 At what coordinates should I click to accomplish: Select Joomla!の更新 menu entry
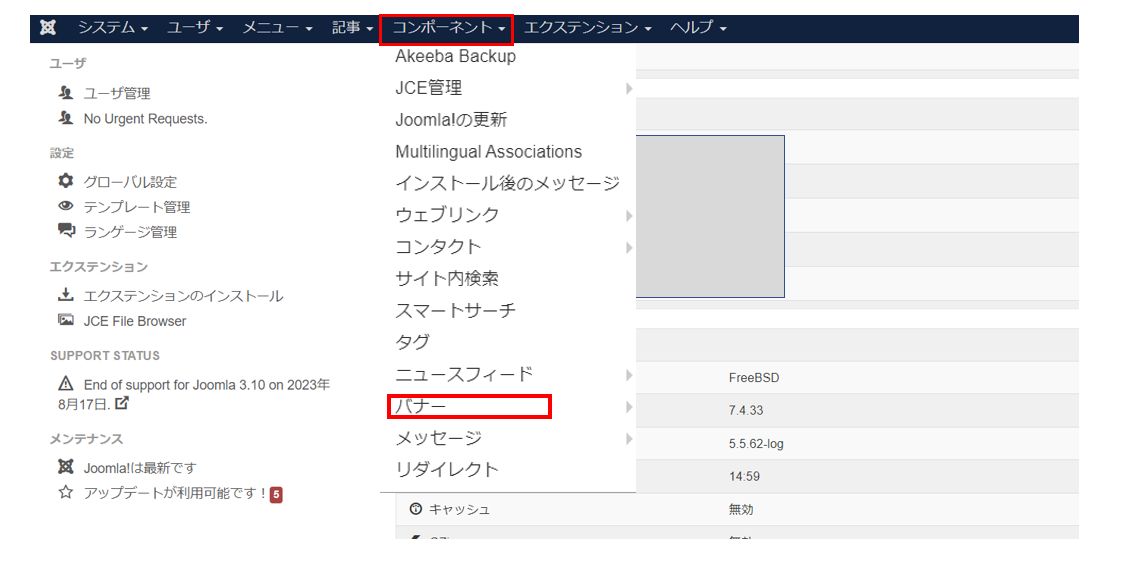[451, 120]
